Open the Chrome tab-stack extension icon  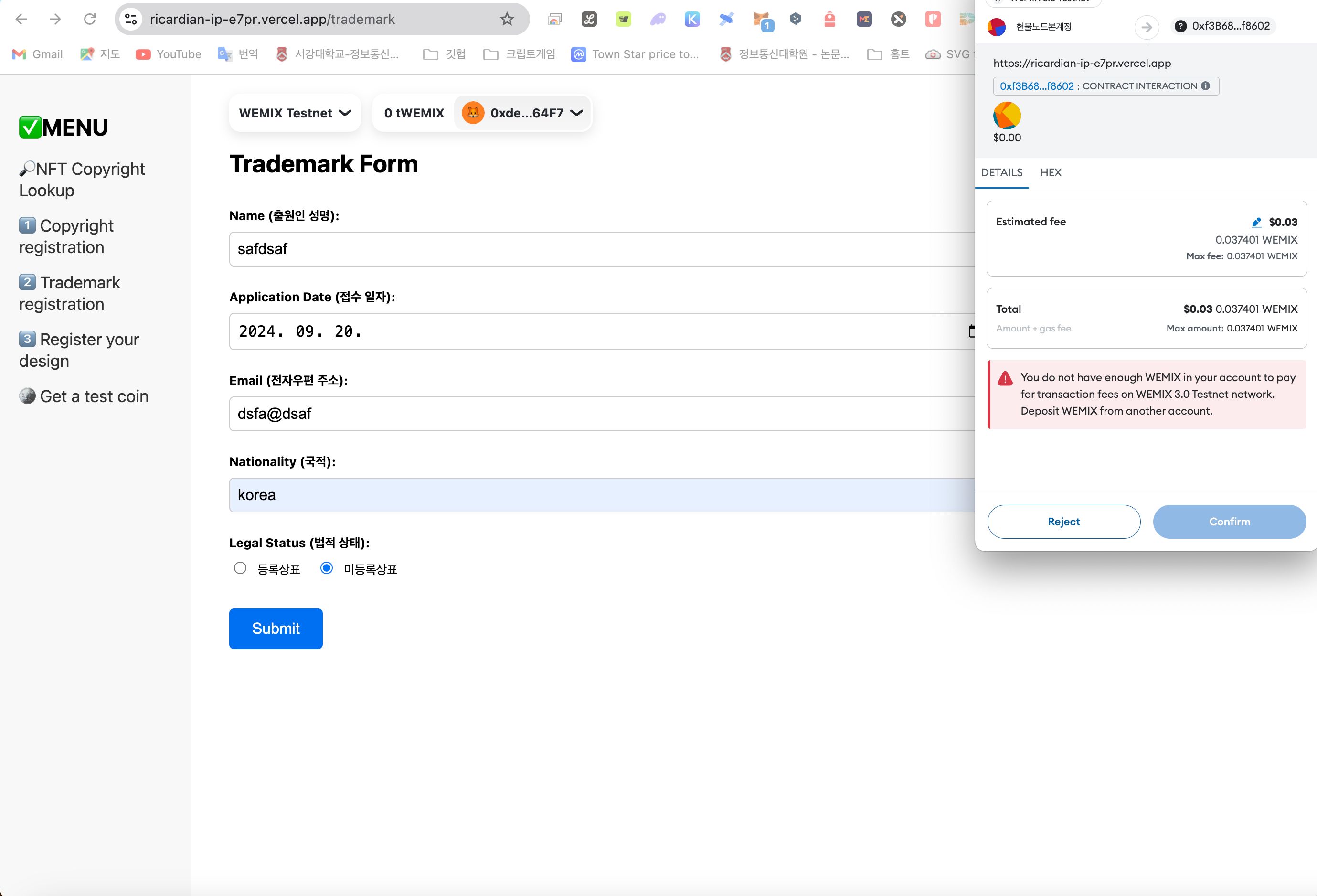coord(555,20)
